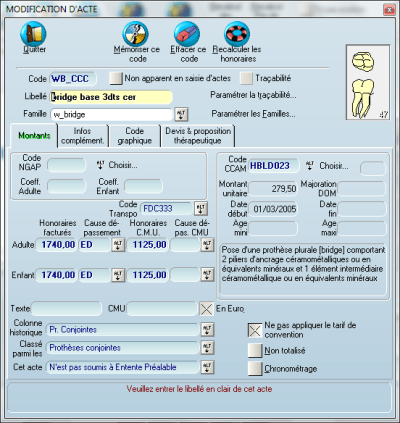Click the Effacer ce code eraser icon
This screenshot has width=400, height=423.
click(x=187, y=34)
